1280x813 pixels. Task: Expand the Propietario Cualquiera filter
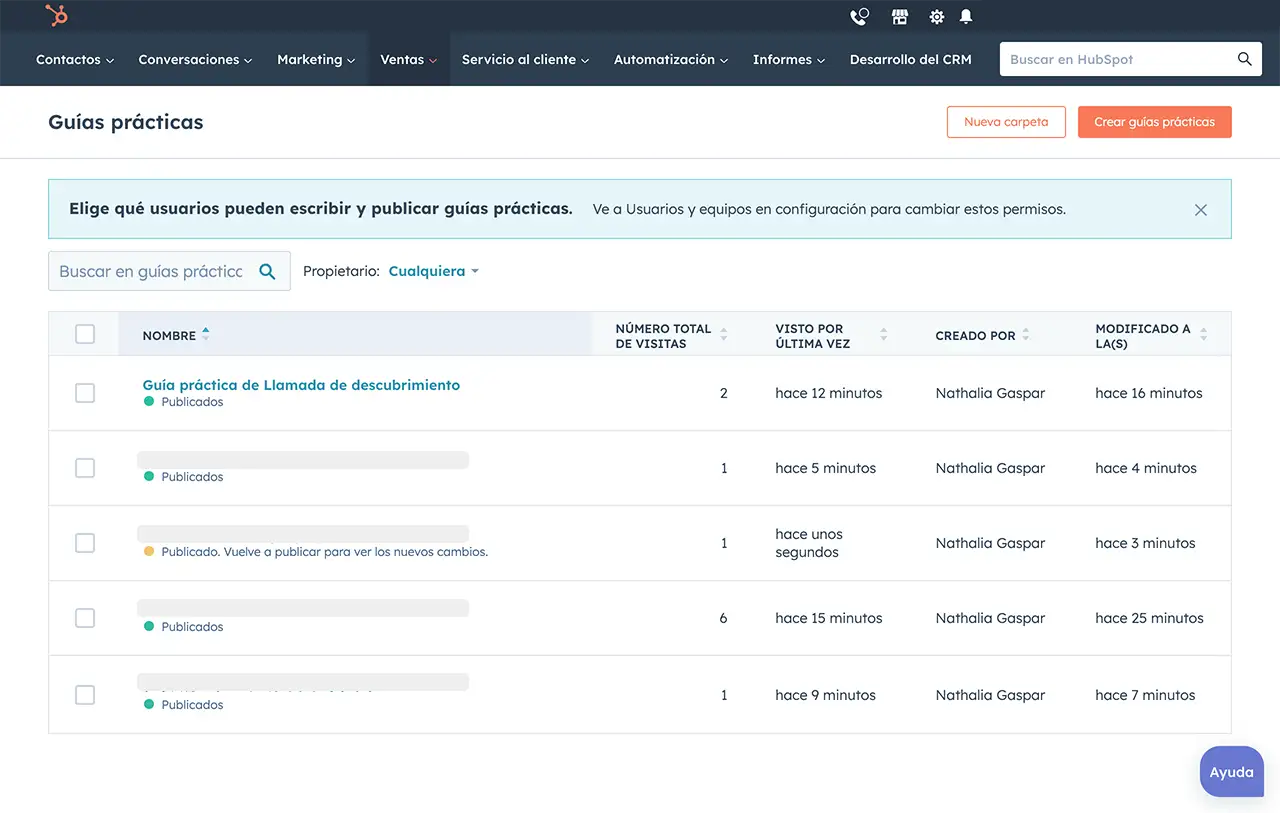coord(433,271)
